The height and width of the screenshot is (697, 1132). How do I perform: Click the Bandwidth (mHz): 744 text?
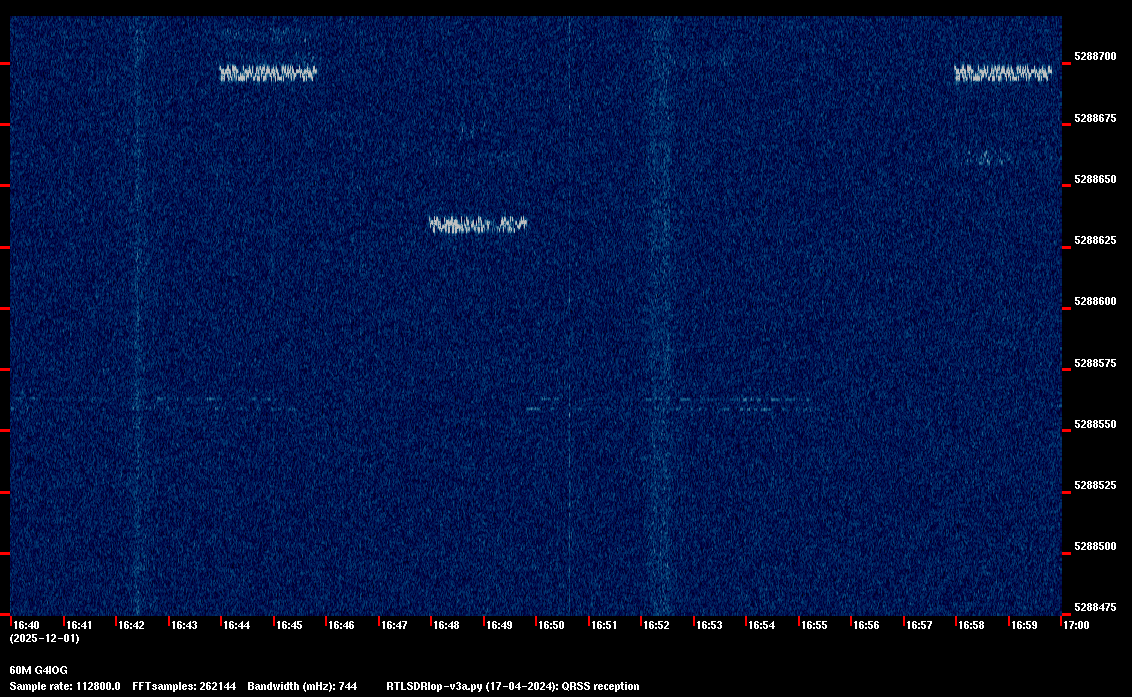click(x=302, y=686)
